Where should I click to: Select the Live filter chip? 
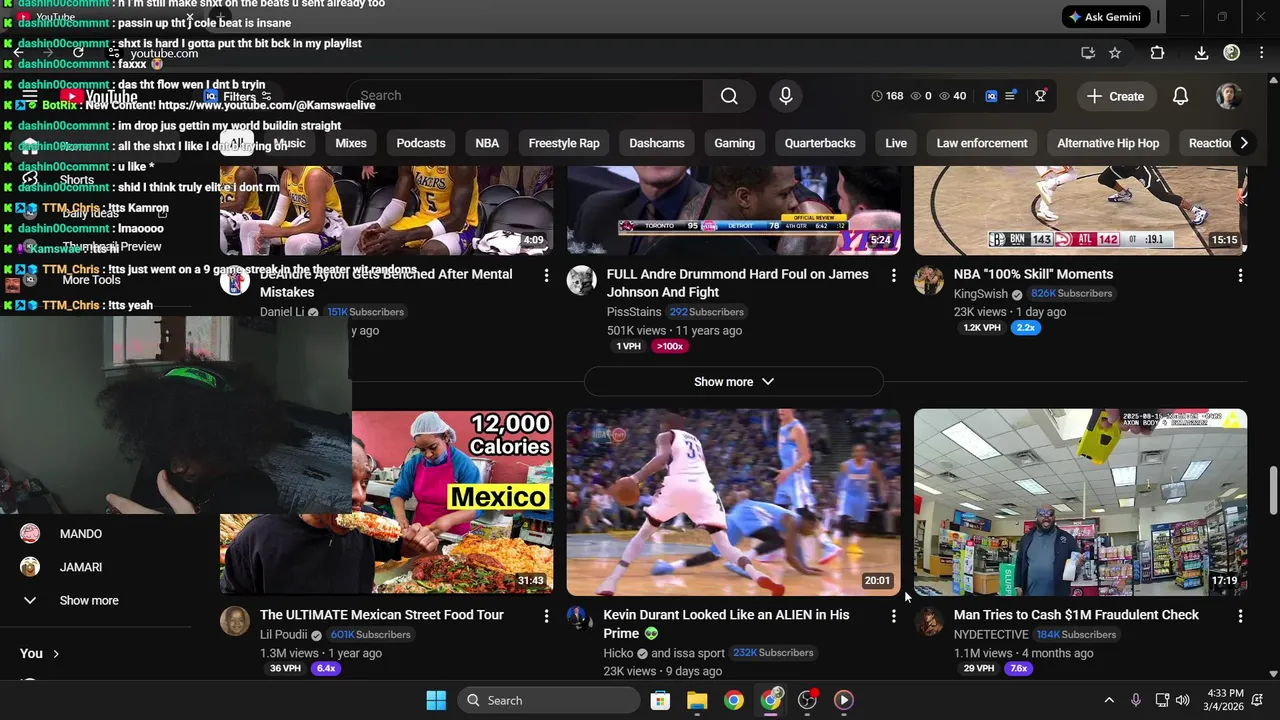coord(896,143)
